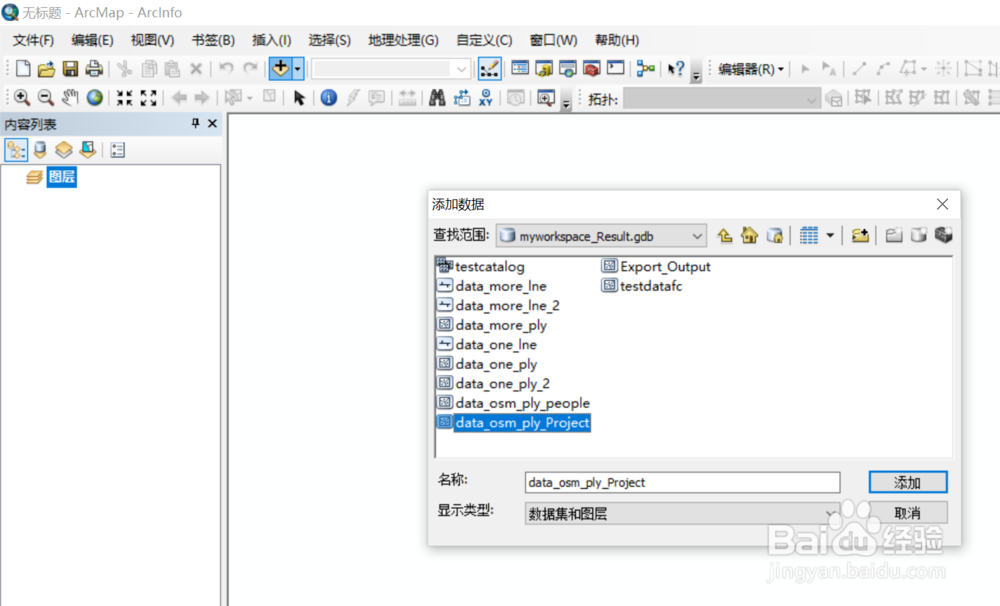Open the 编辑(E) menu

92,40
